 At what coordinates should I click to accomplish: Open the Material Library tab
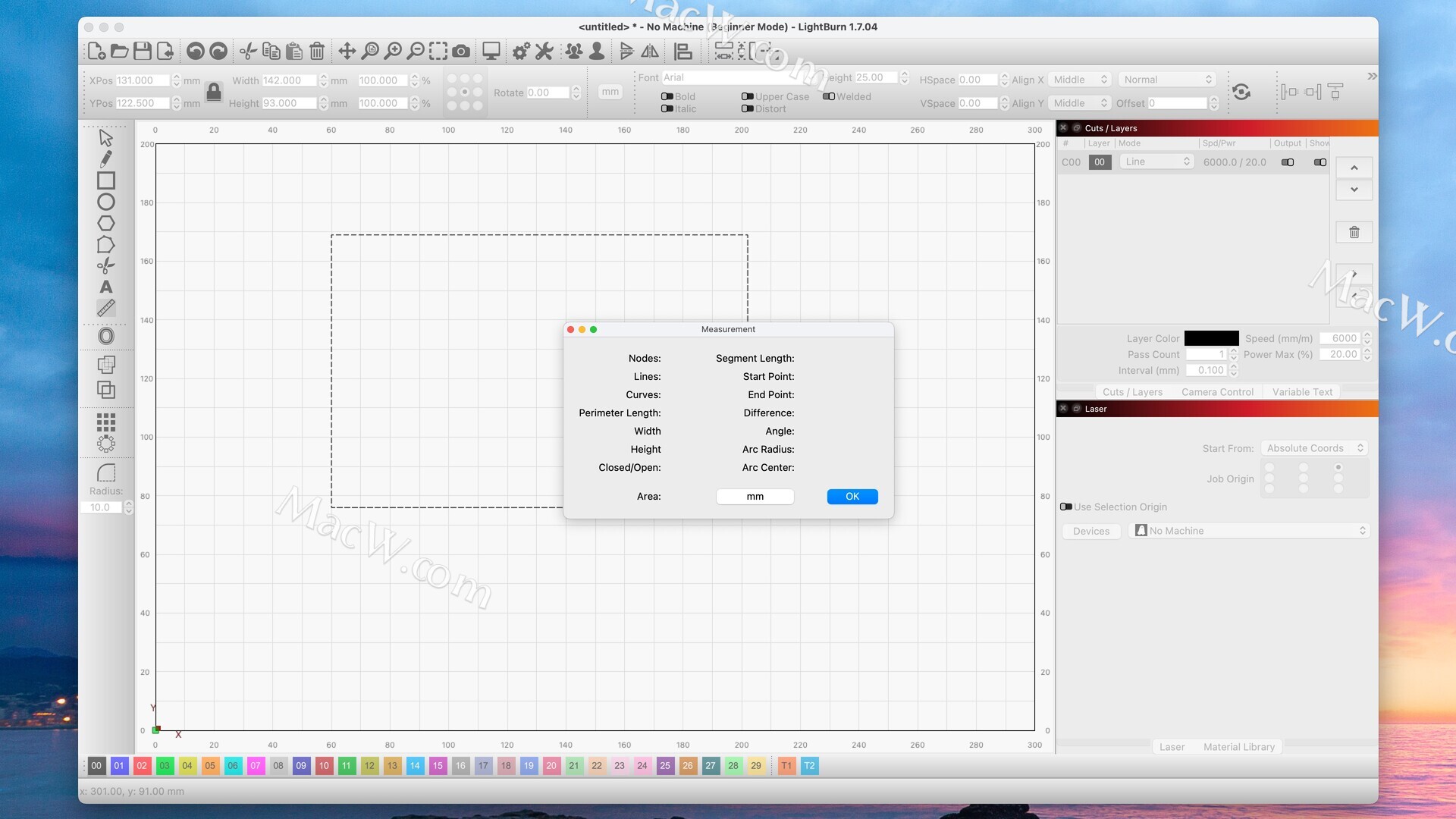pos(1238,747)
